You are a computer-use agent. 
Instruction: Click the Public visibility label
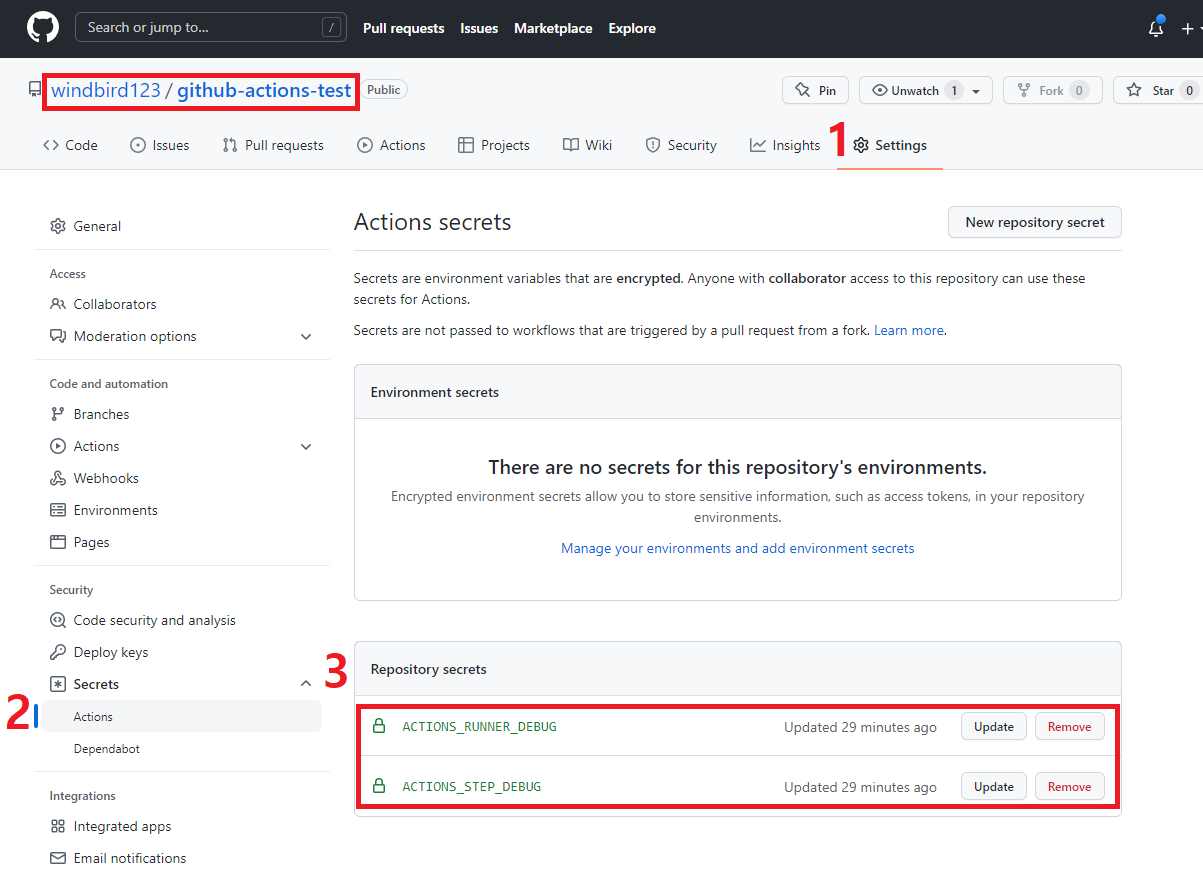click(384, 90)
